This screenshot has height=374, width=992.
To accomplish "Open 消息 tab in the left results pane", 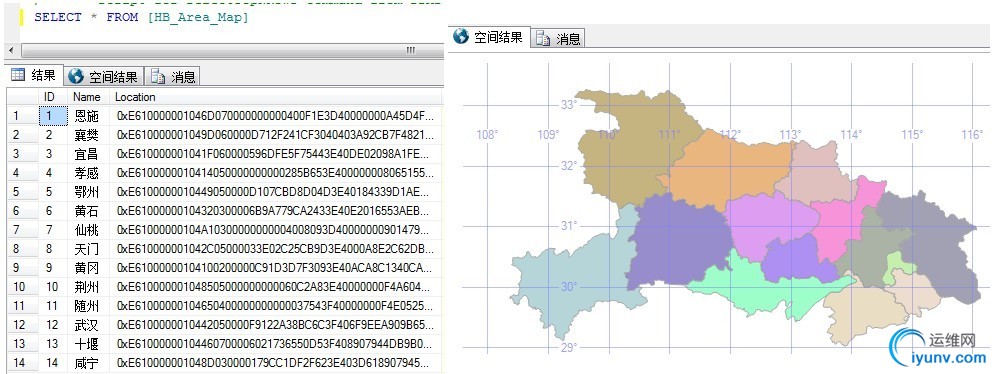I will pyautogui.click(x=173, y=77).
